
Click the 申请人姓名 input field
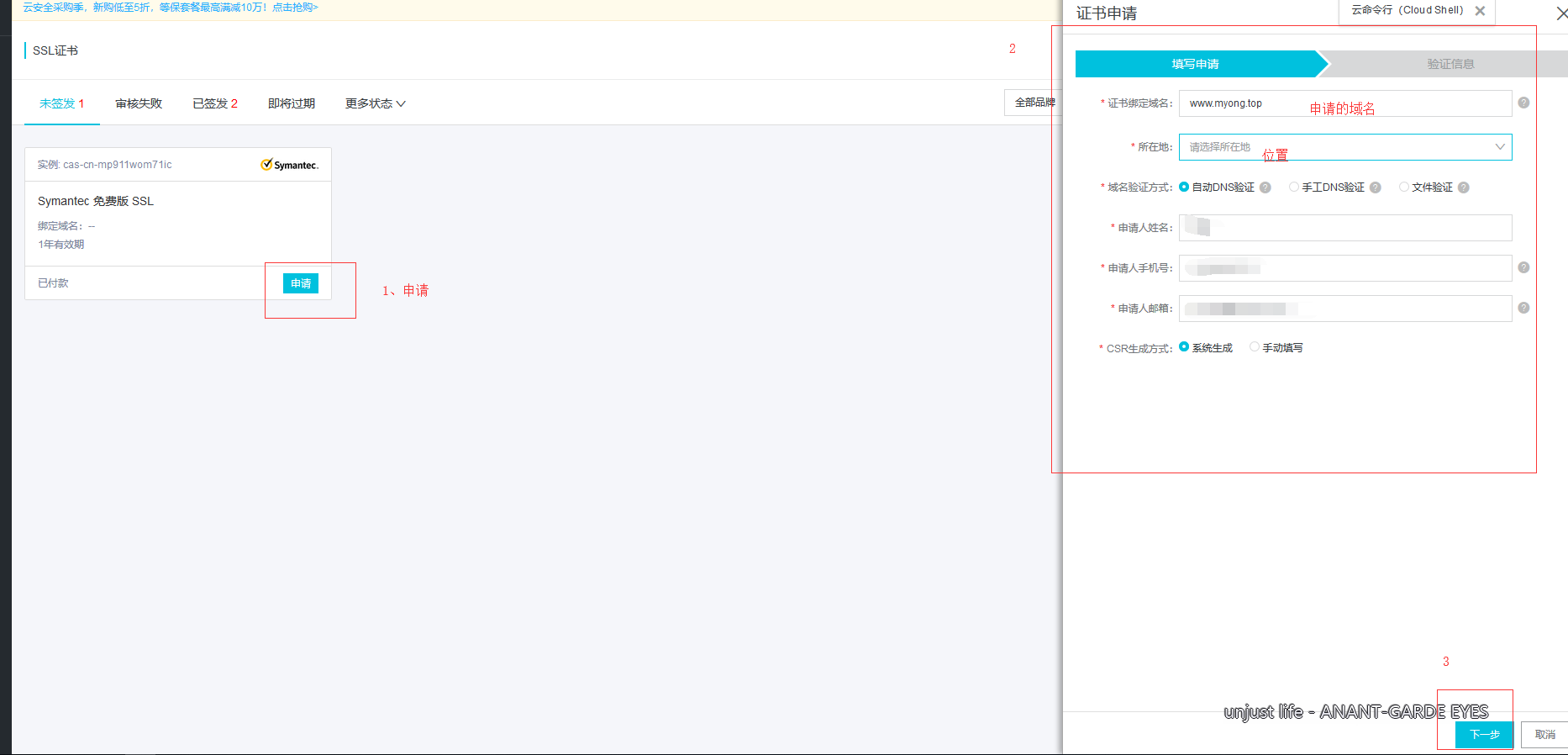[x=1345, y=228]
